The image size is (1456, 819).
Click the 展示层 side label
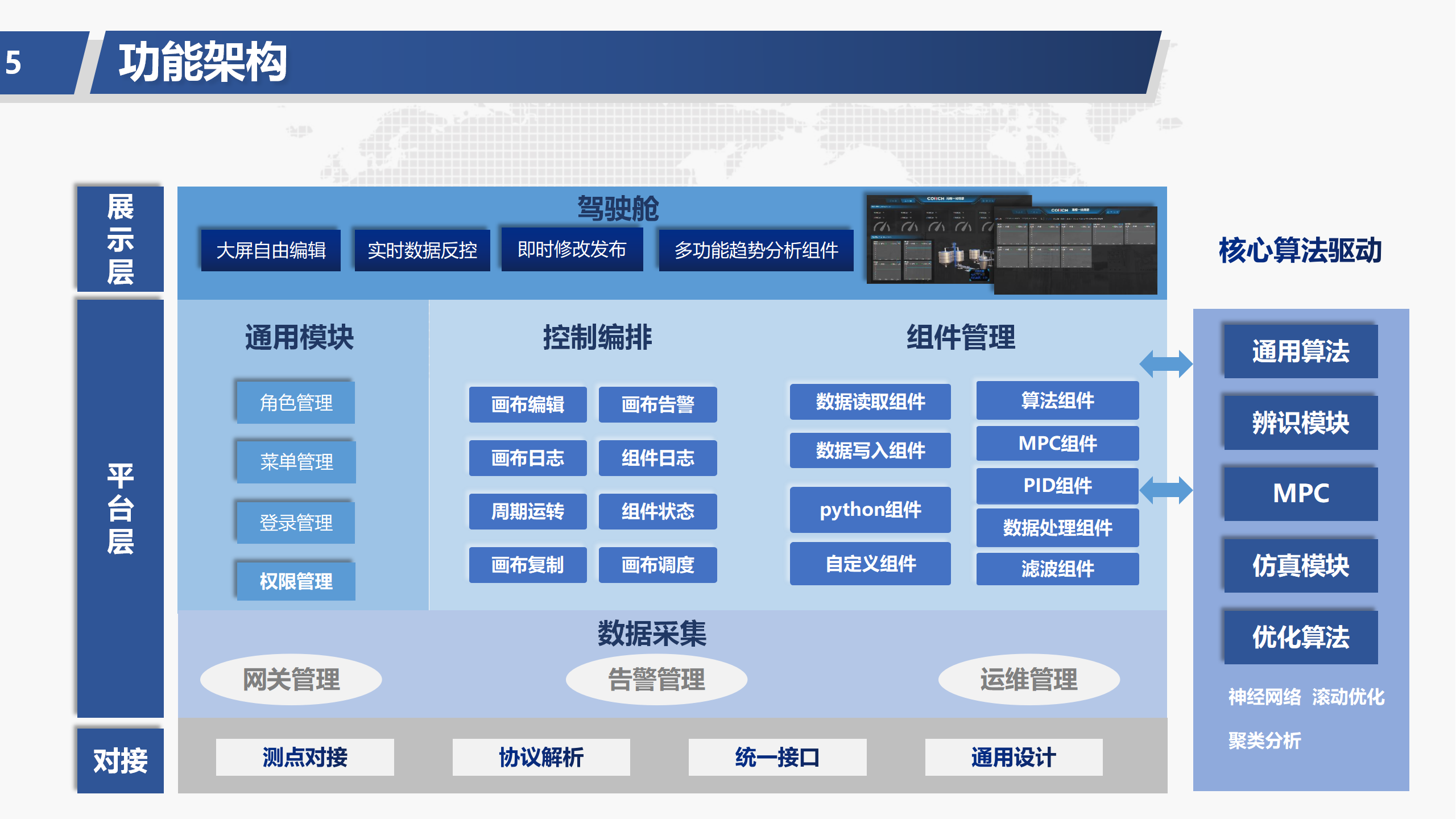120,239
